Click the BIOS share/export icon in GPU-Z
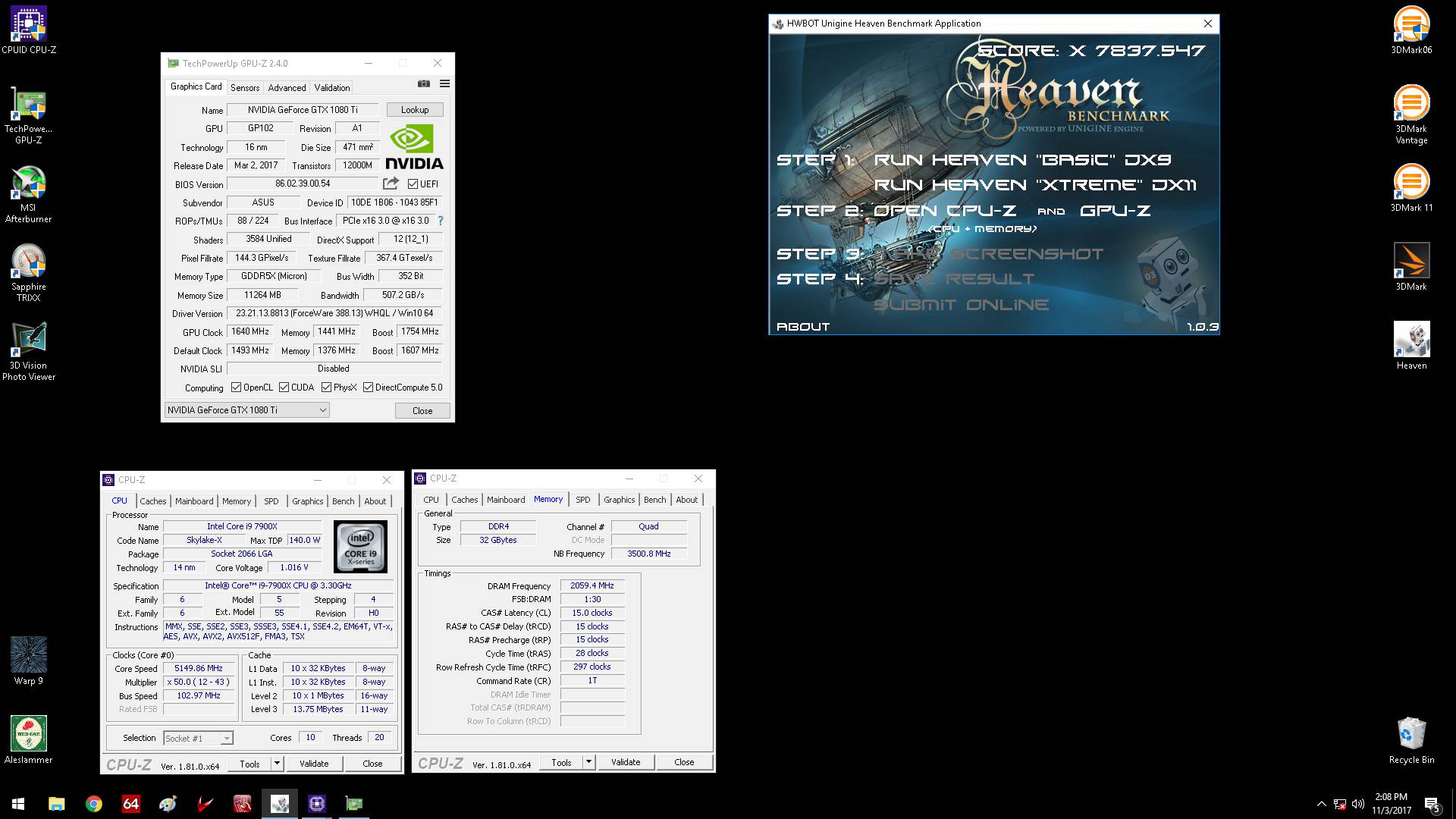Image resolution: width=1456 pixels, height=819 pixels. coord(391,184)
